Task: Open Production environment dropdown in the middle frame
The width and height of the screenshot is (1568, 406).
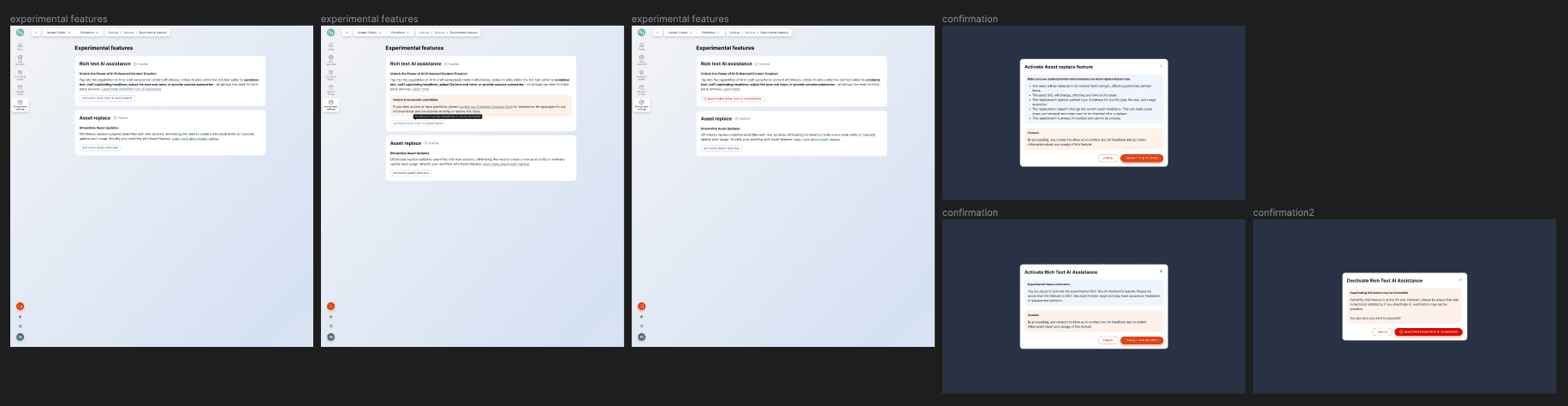Action: [x=400, y=33]
